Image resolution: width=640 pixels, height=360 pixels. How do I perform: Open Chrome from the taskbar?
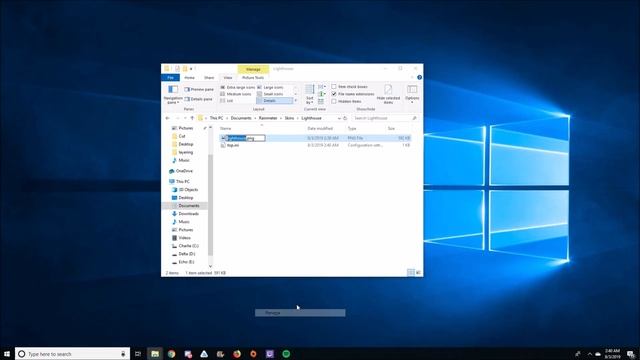point(171,354)
